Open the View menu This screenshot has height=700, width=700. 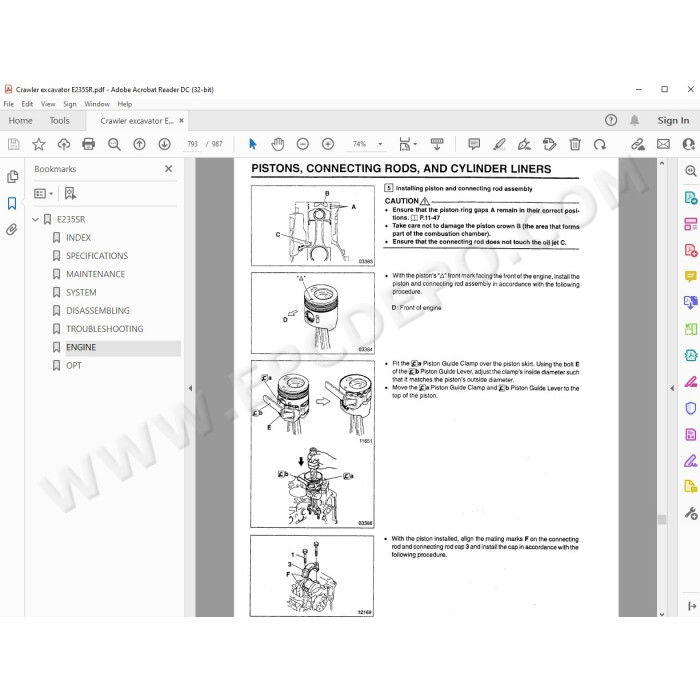(48, 104)
